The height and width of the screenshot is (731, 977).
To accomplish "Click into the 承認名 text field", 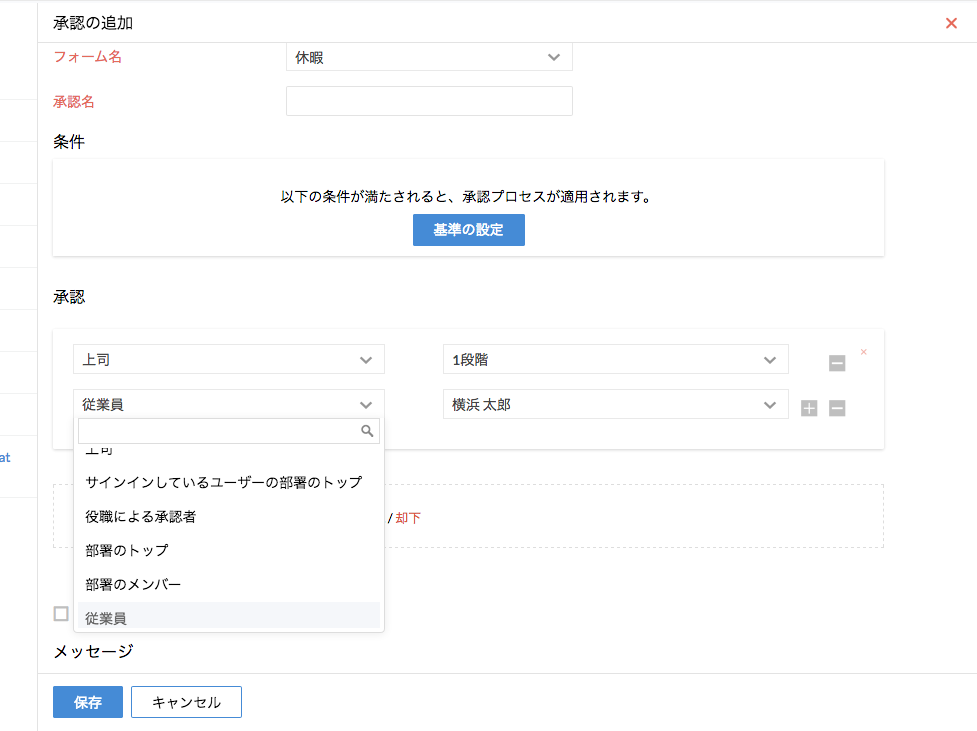I will [x=429, y=101].
